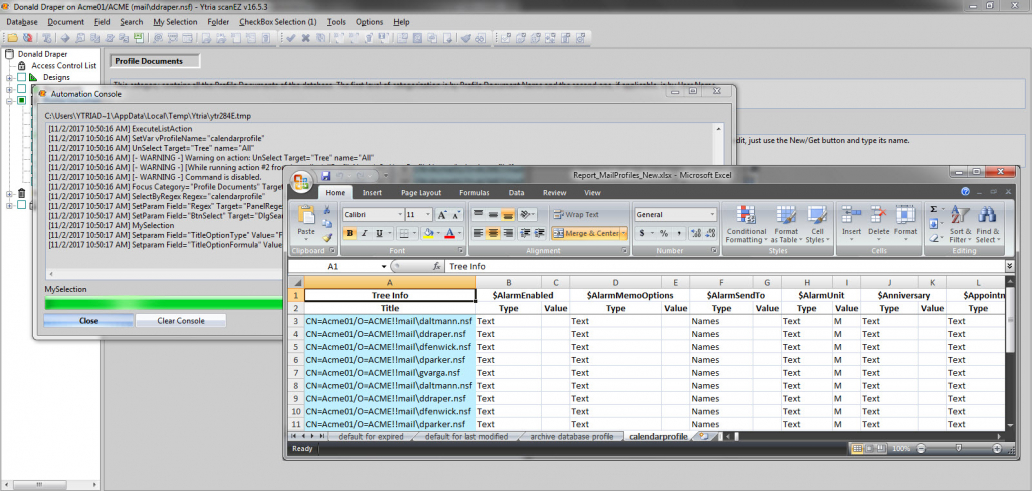The width and height of the screenshot is (1032, 491).
Task: Select the 'archive database profile' sheet tab
Action: pos(571,436)
